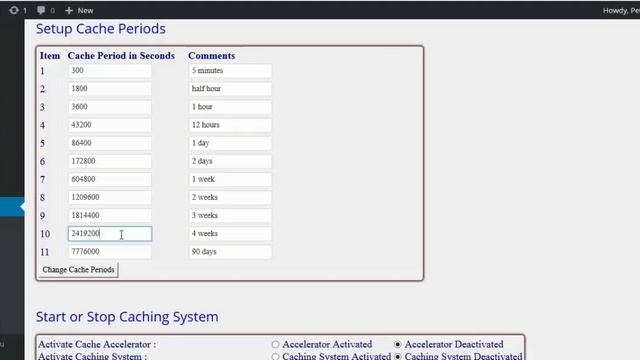Click the comment field '12 hours'

tap(230, 125)
